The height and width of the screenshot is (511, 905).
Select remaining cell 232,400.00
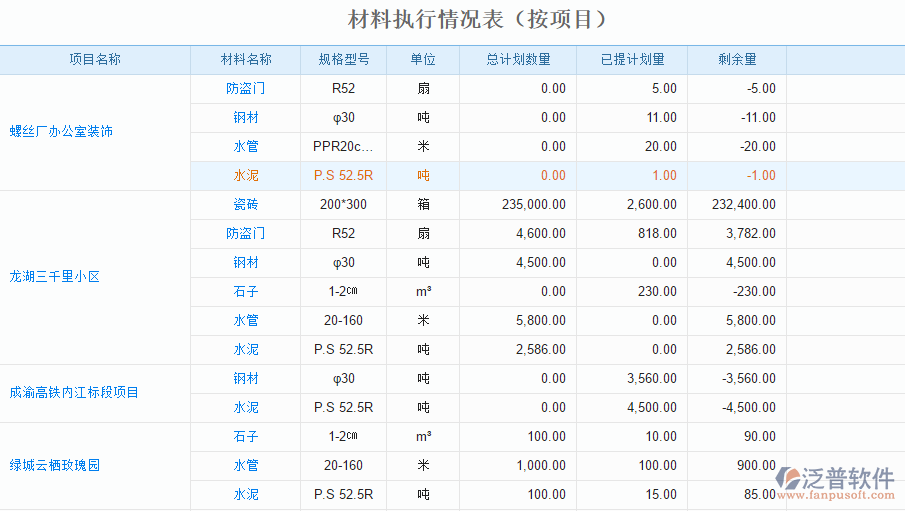(x=737, y=204)
